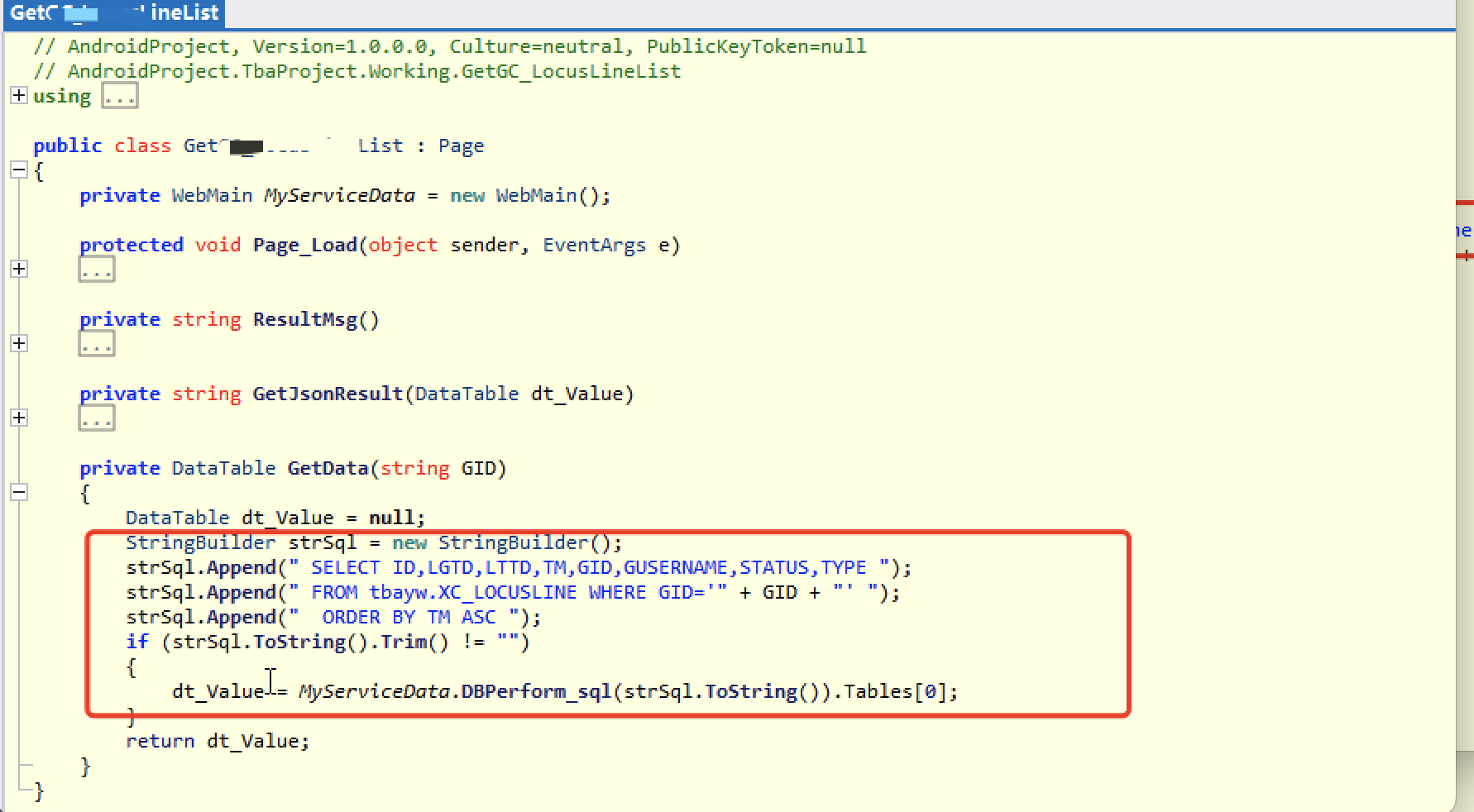Click the MyServiceData field declaration name
Viewport: 1474px width, 812px height.
[339, 196]
